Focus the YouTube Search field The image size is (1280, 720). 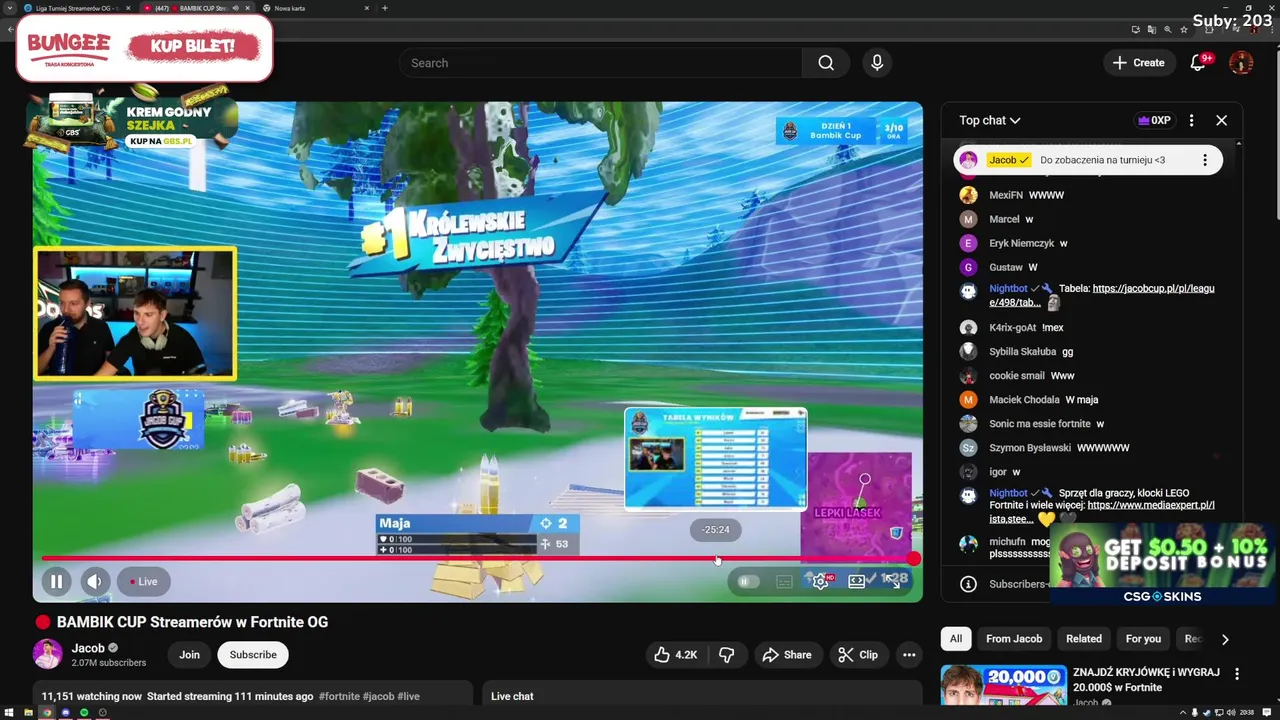pos(600,63)
